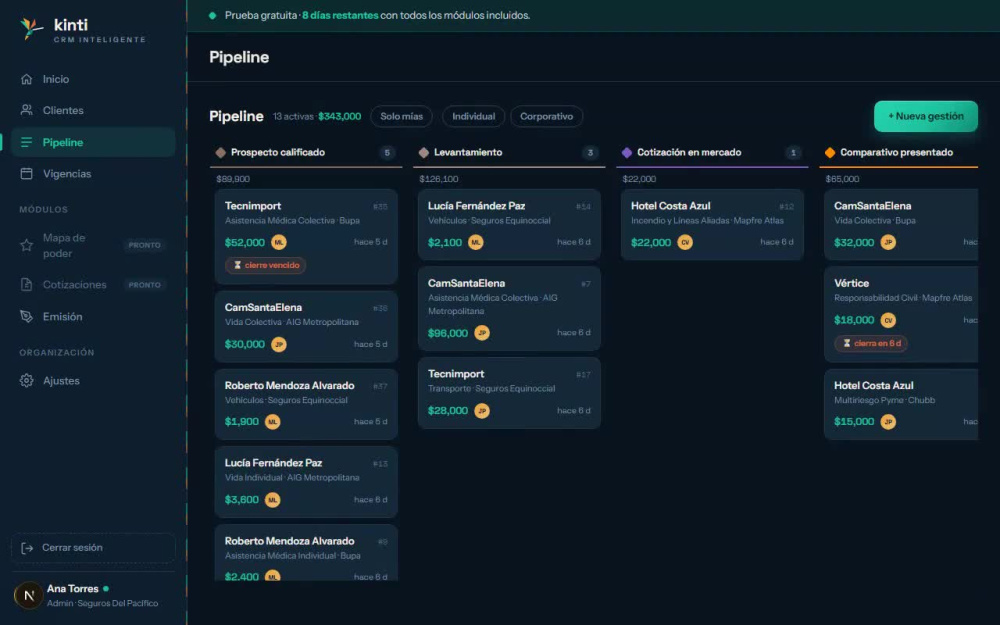Click Tecnimport Transporte card title
The height and width of the screenshot is (625, 1000).
coord(456,374)
